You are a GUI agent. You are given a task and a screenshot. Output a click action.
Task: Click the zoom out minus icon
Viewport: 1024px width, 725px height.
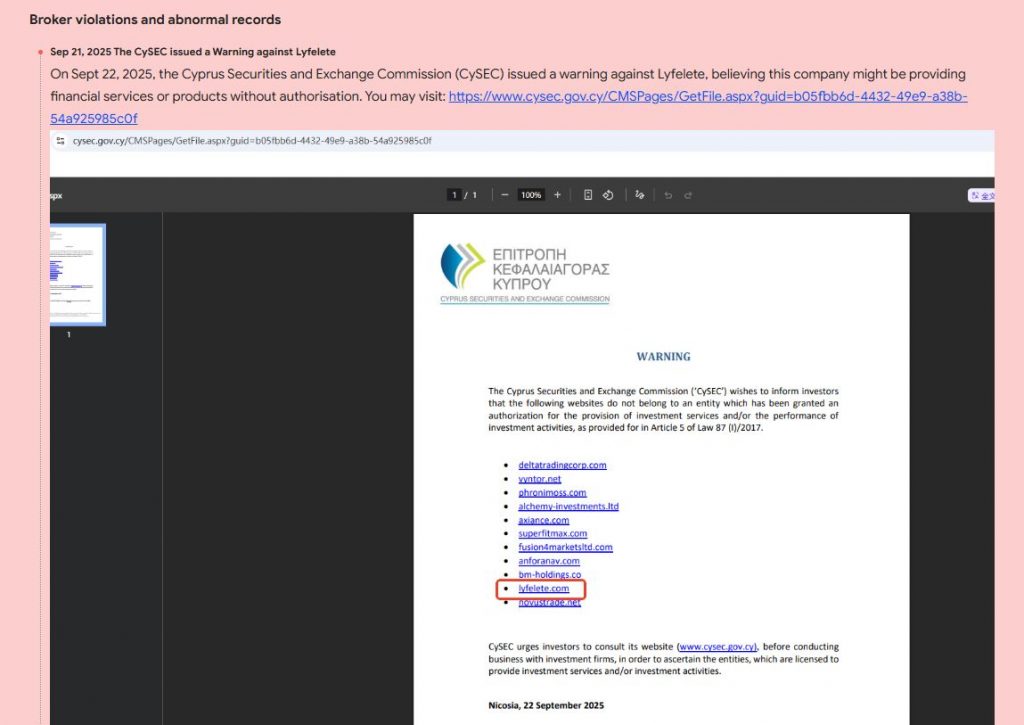pos(505,195)
